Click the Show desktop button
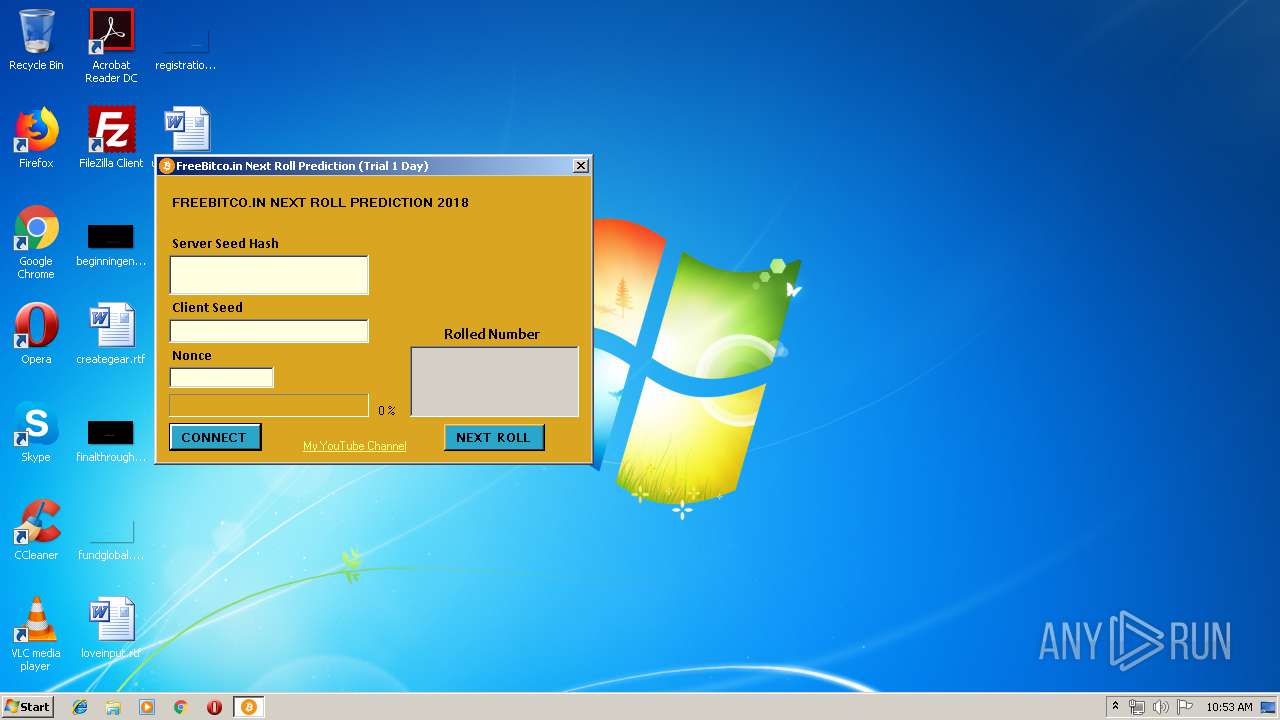The width and height of the screenshot is (1280, 720). (x=1270, y=707)
